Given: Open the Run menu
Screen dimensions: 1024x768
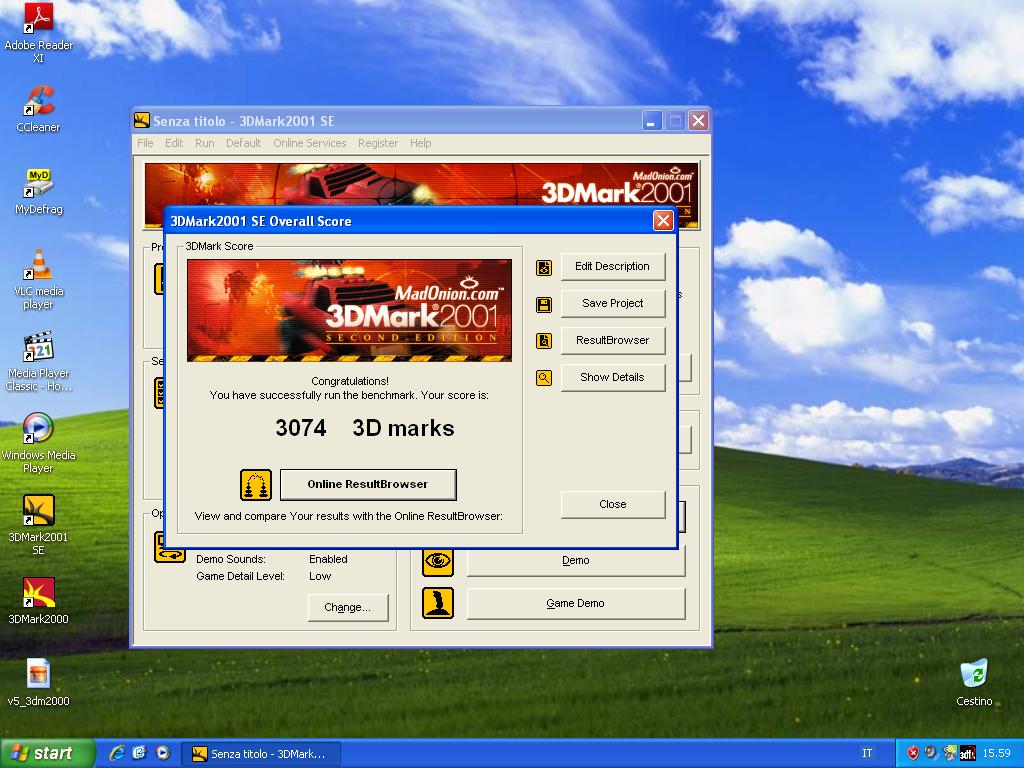Looking at the screenshot, I should 204,143.
